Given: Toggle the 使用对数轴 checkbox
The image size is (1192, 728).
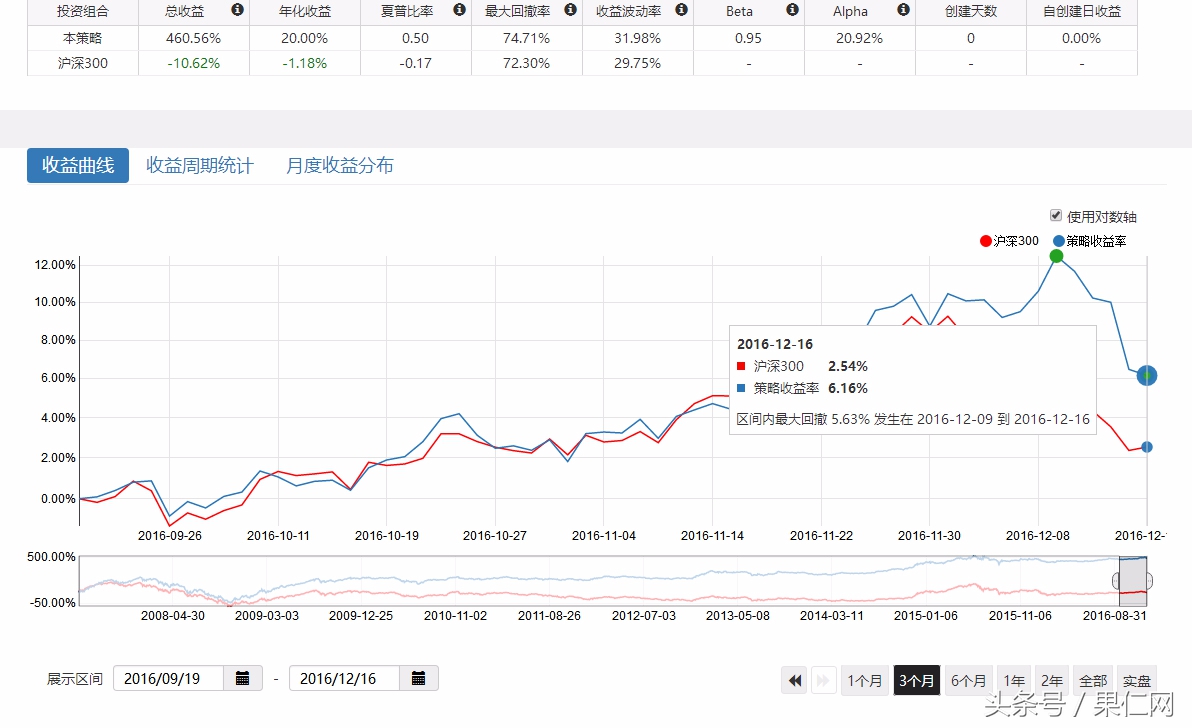Looking at the screenshot, I should point(1055,215).
